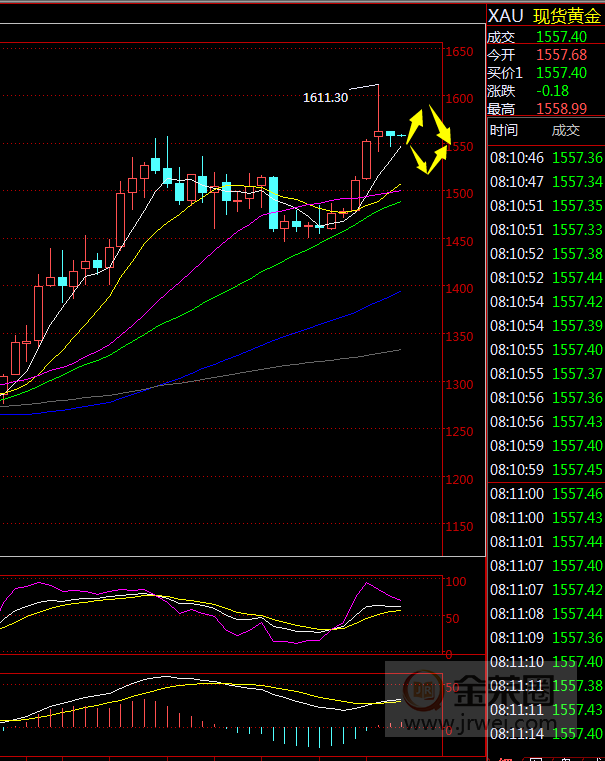Click the 1600 price axis label
This screenshot has height=761, width=605.
[x=459, y=98]
